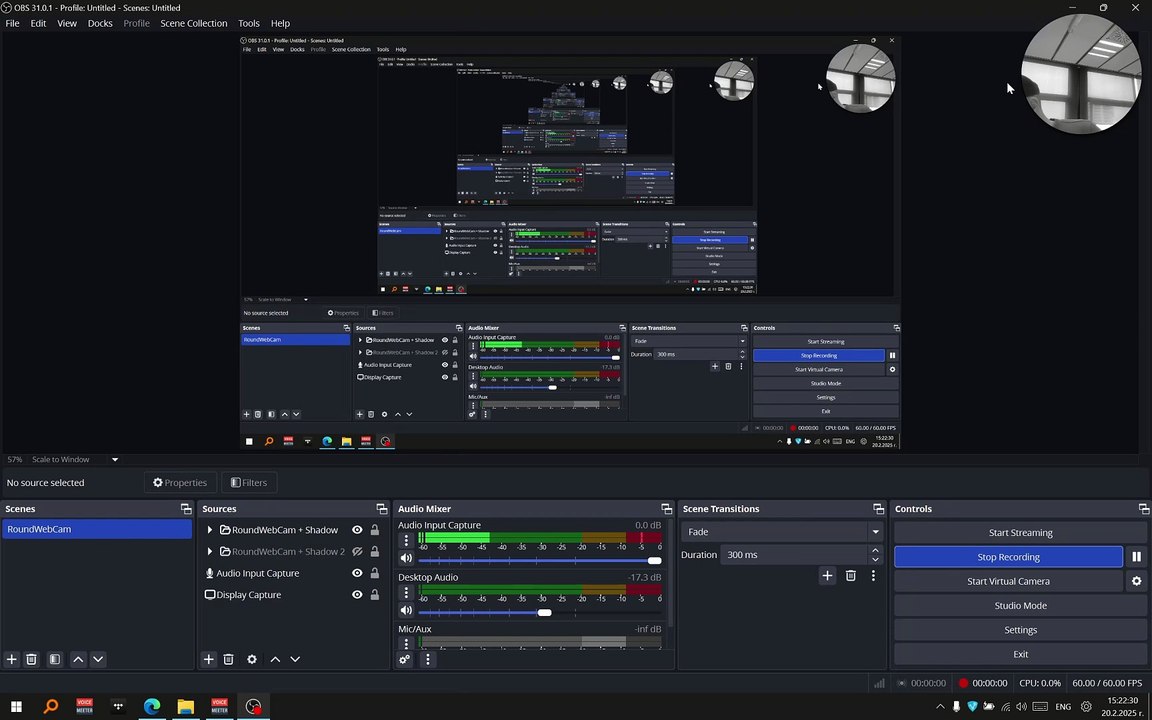
Task: Remove selected scene with trash icon
Action: point(32,659)
